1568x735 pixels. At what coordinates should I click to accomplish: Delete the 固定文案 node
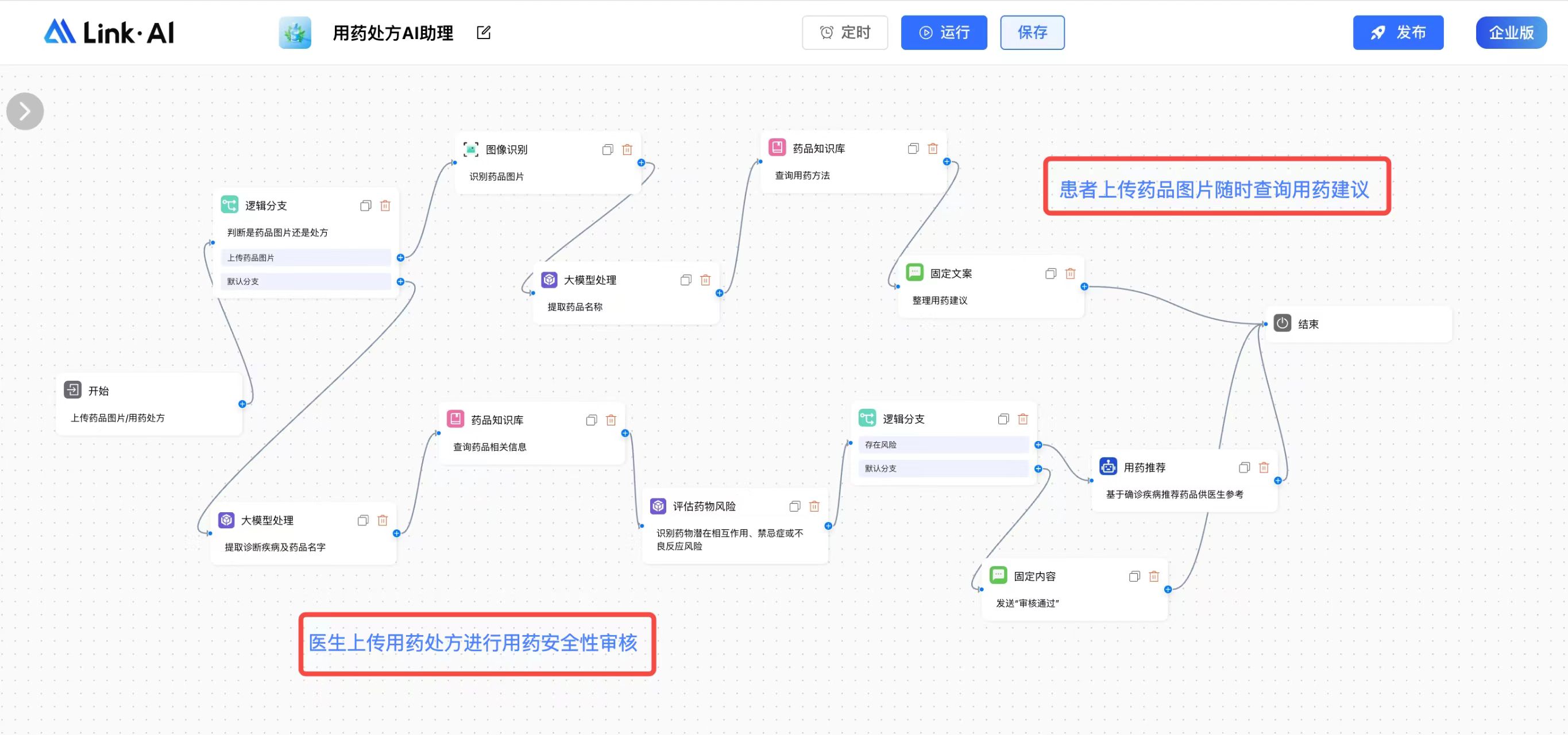click(1070, 274)
